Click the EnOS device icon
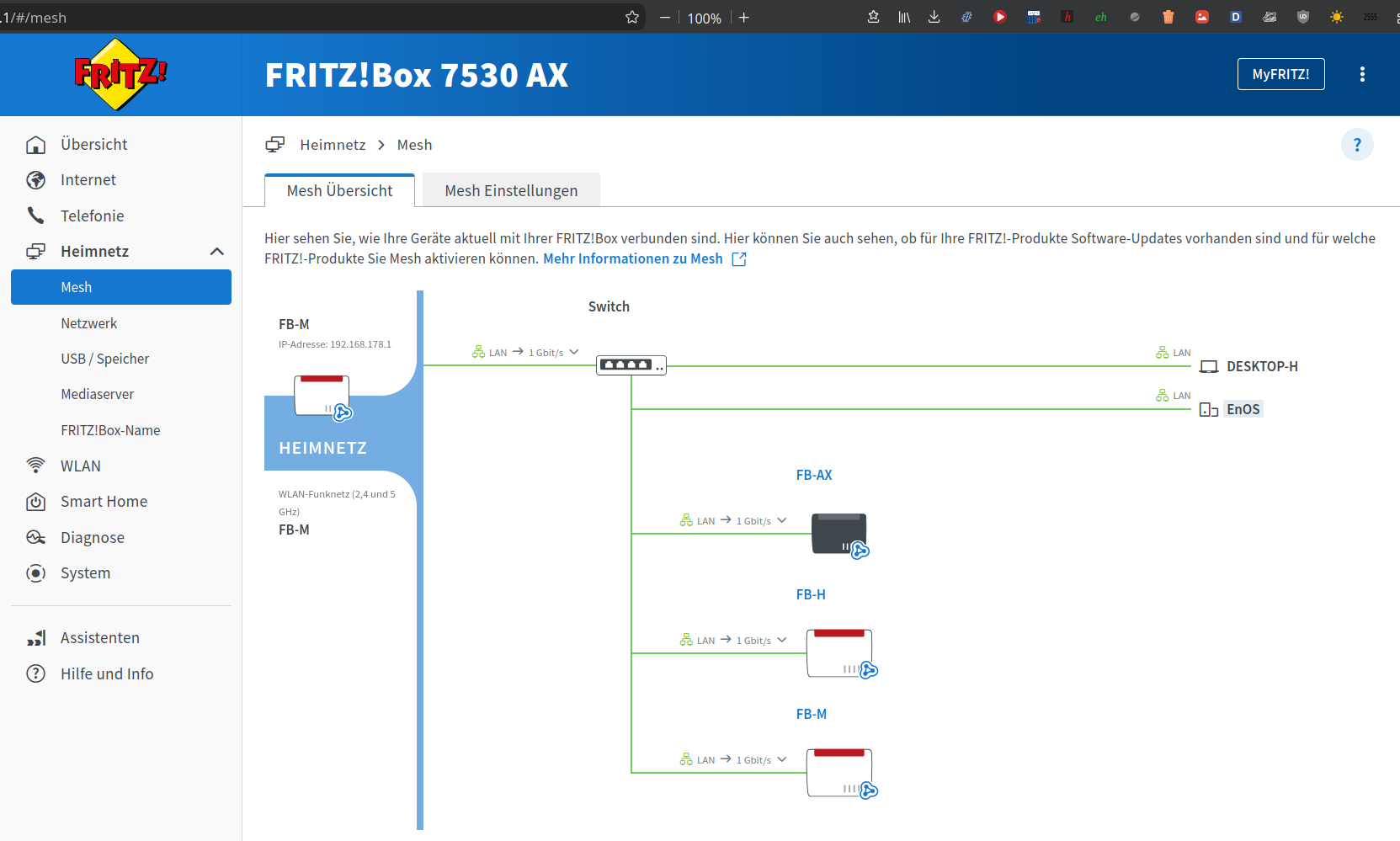Viewport: 1400px width, 841px height. pos(1209,410)
